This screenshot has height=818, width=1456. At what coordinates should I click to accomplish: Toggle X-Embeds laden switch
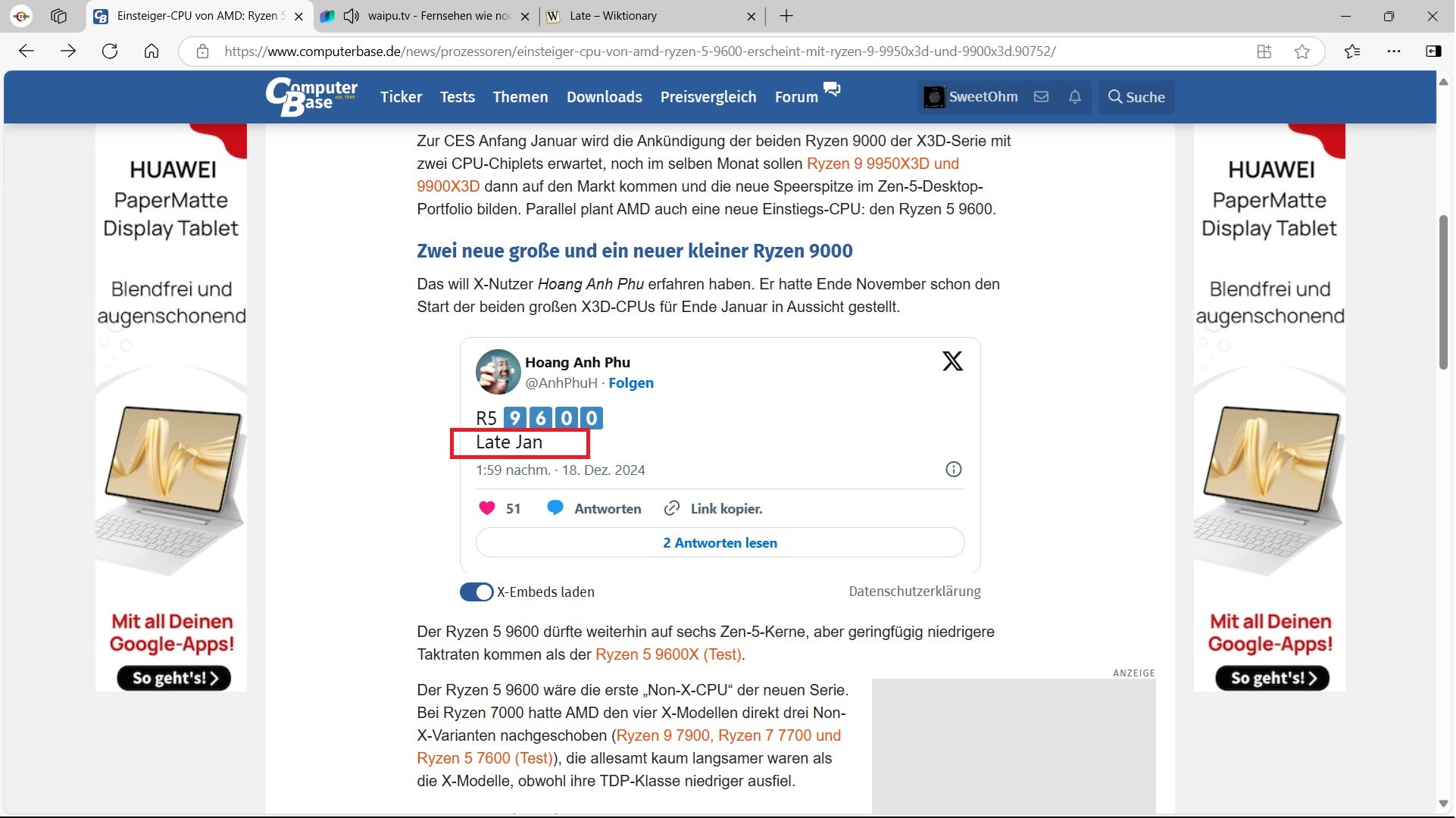(476, 592)
